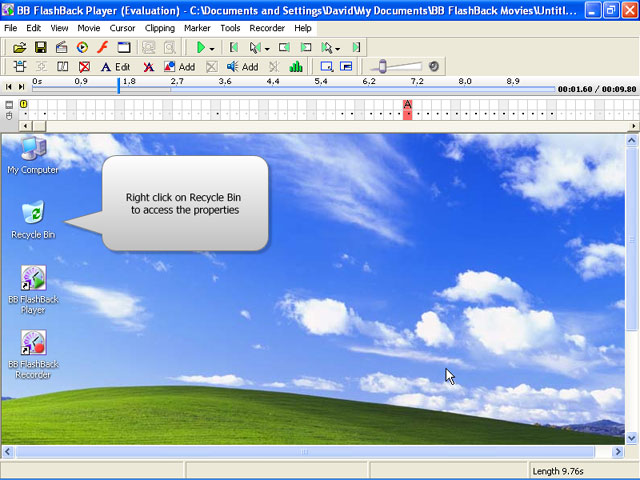Click the Recycle Bin icon in the recording

pos(33,212)
